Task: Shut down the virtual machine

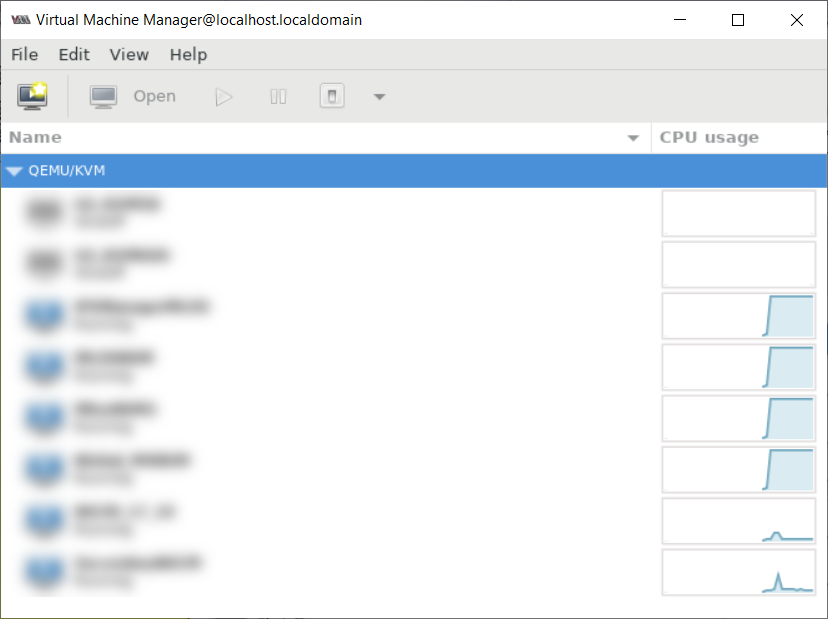Action: (x=332, y=96)
